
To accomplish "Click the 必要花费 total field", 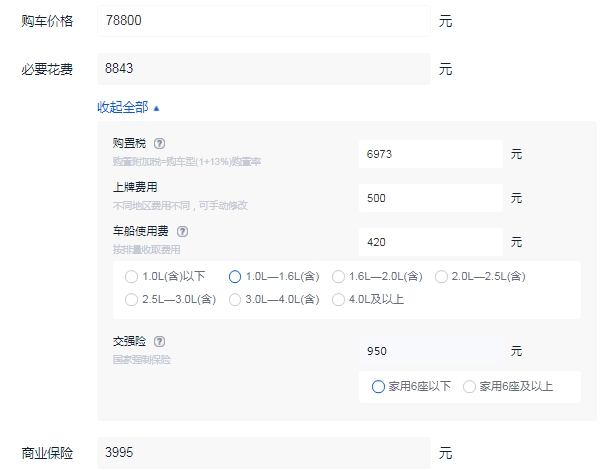I will [264, 69].
